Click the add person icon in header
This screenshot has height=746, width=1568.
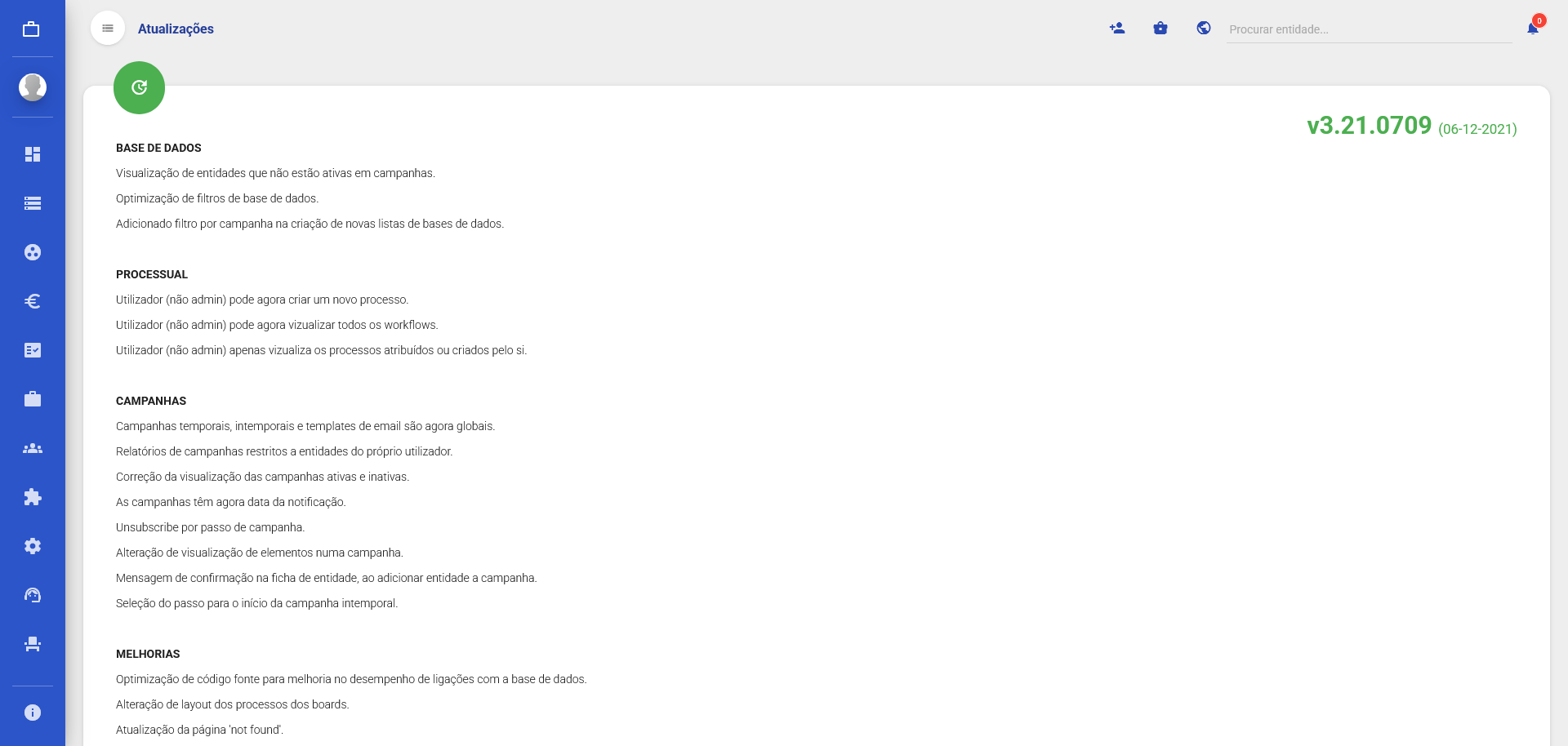tap(1117, 29)
